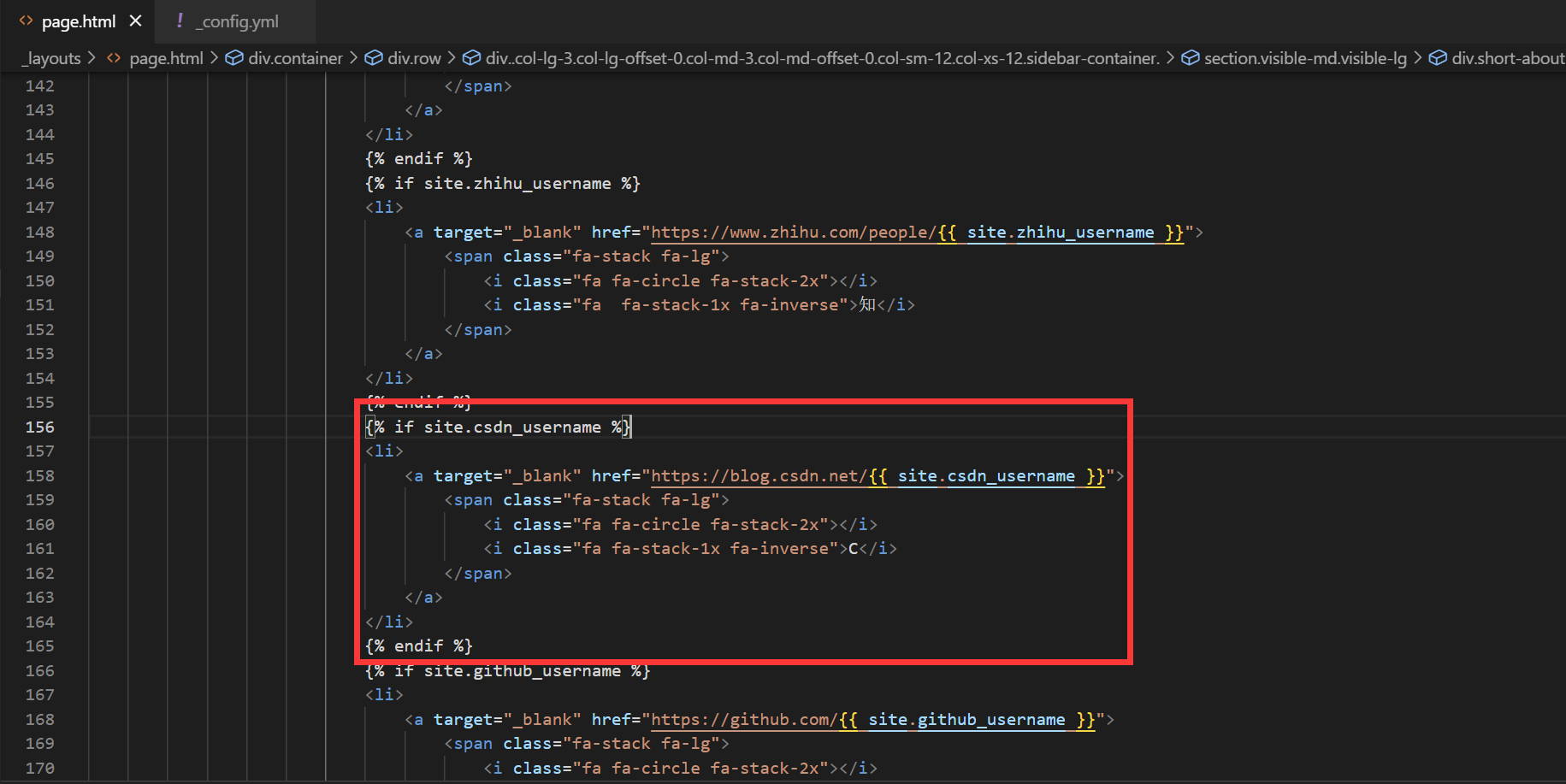This screenshot has height=784, width=1566.
Task: Click the zhihu.com people URL link
Action: pyautogui.click(x=793, y=233)
